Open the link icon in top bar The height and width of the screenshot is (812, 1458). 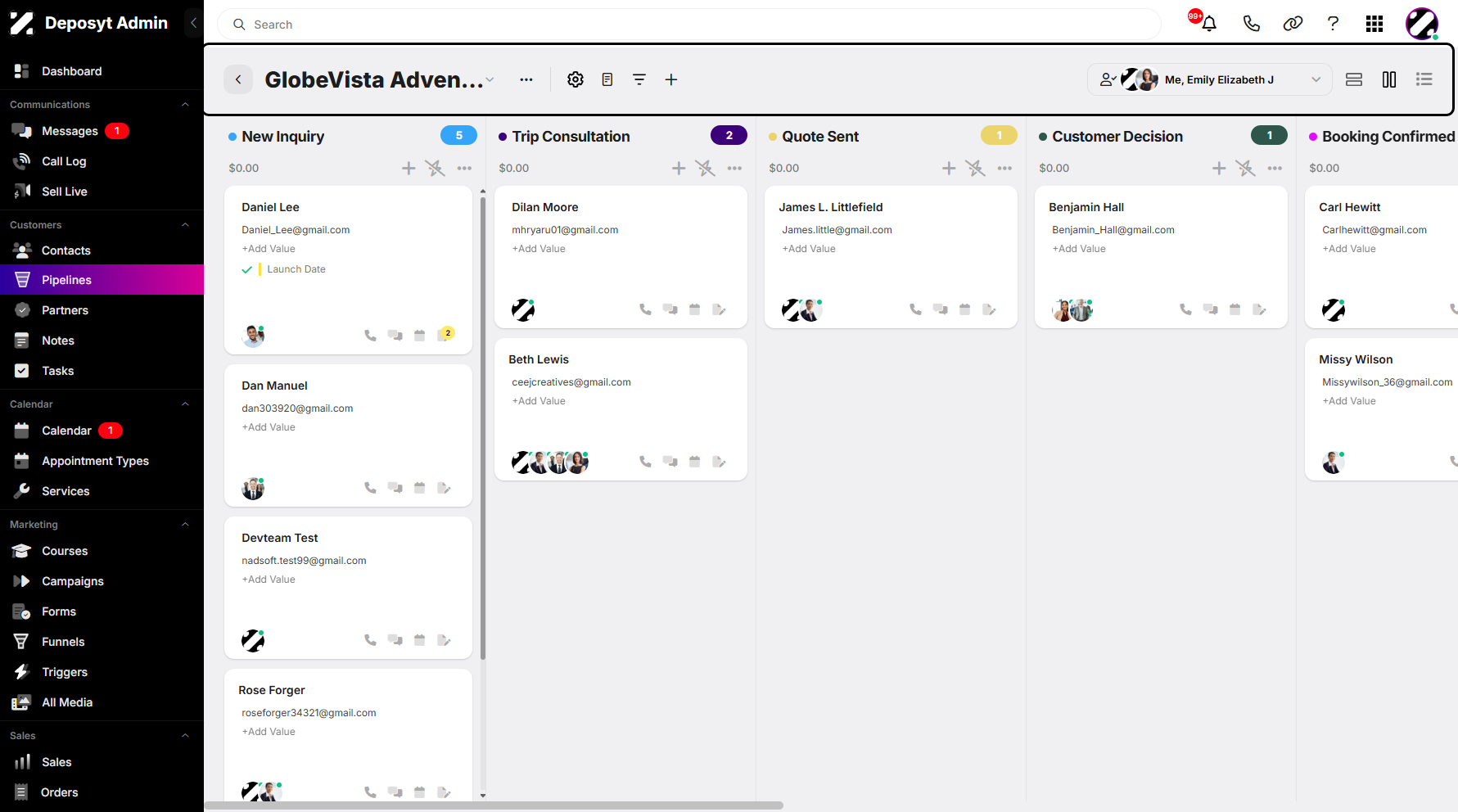[1293, 24]
